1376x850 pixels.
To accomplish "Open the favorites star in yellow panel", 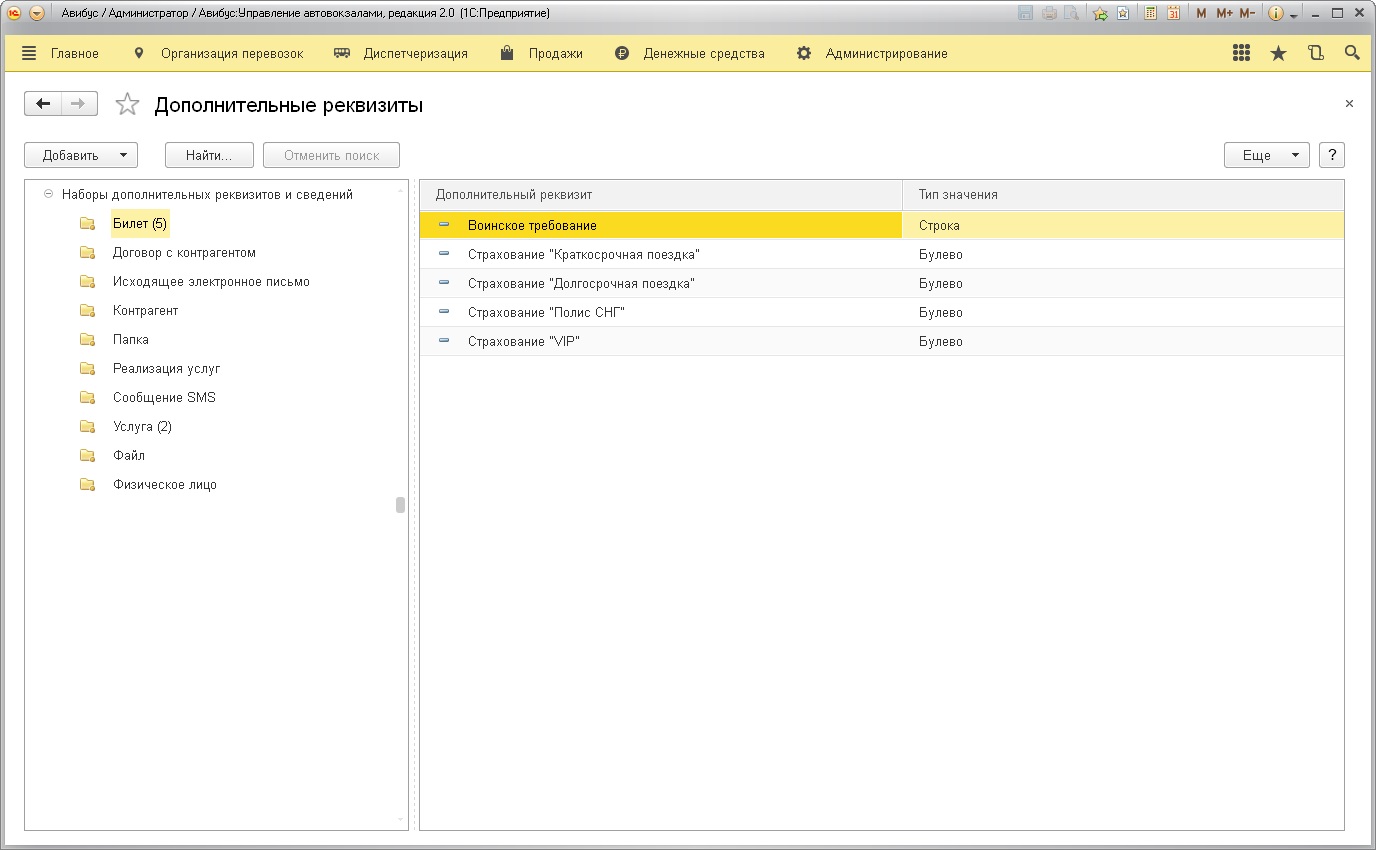I will point(1278,54).
